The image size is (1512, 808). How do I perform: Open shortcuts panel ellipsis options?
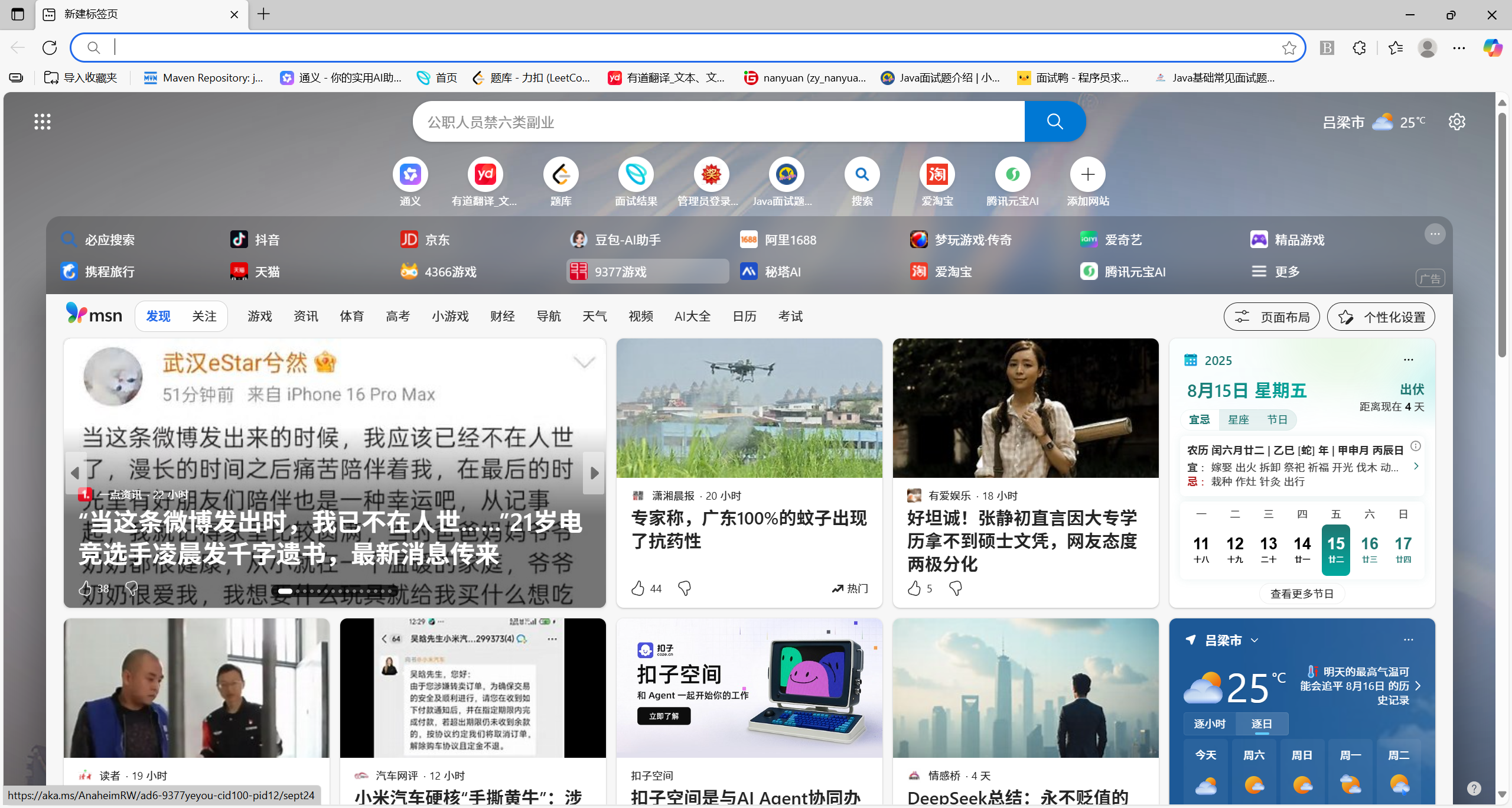pyautogui.click(x=1435, y=234)
